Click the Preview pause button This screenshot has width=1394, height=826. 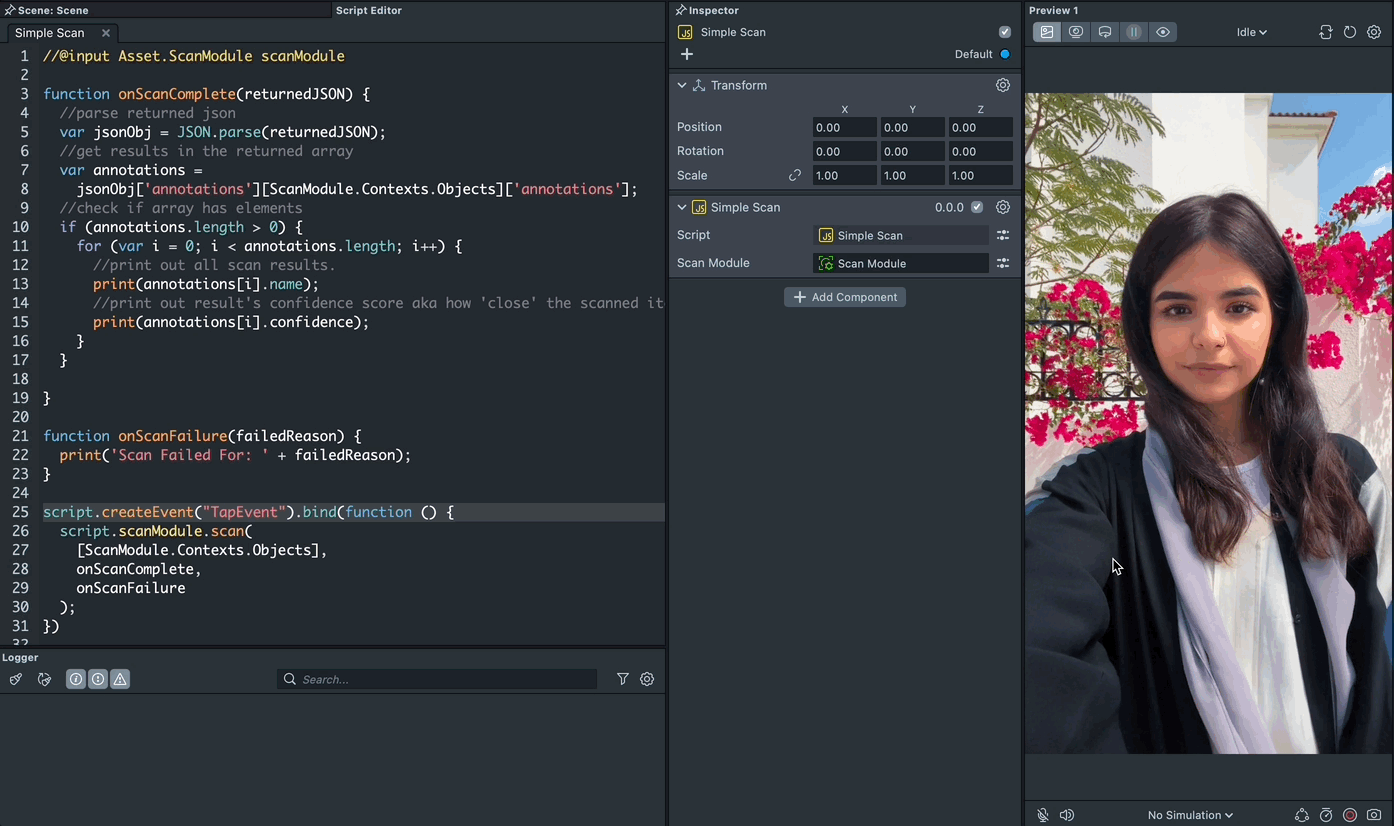coord(1133,32)
